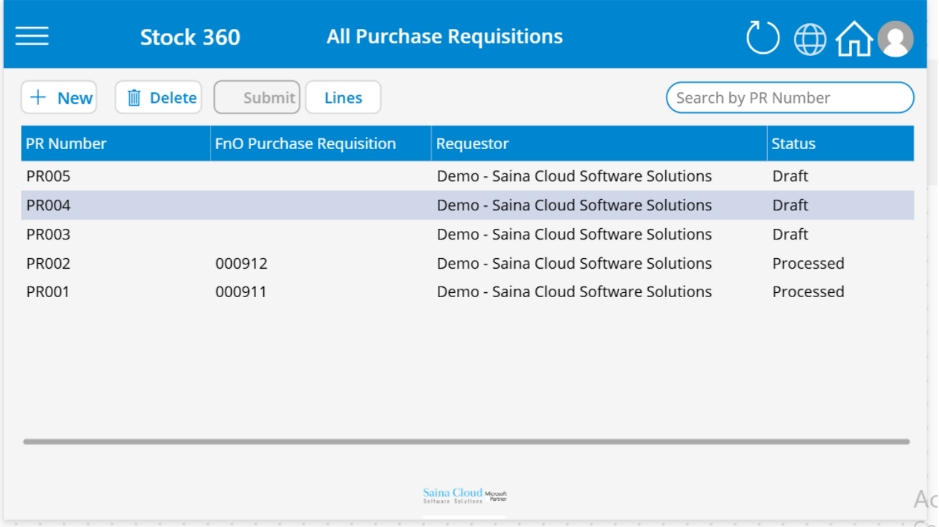Click FnO requisition number 000911
The height and width of the screenshot is (527, 939).
(241, 292)
